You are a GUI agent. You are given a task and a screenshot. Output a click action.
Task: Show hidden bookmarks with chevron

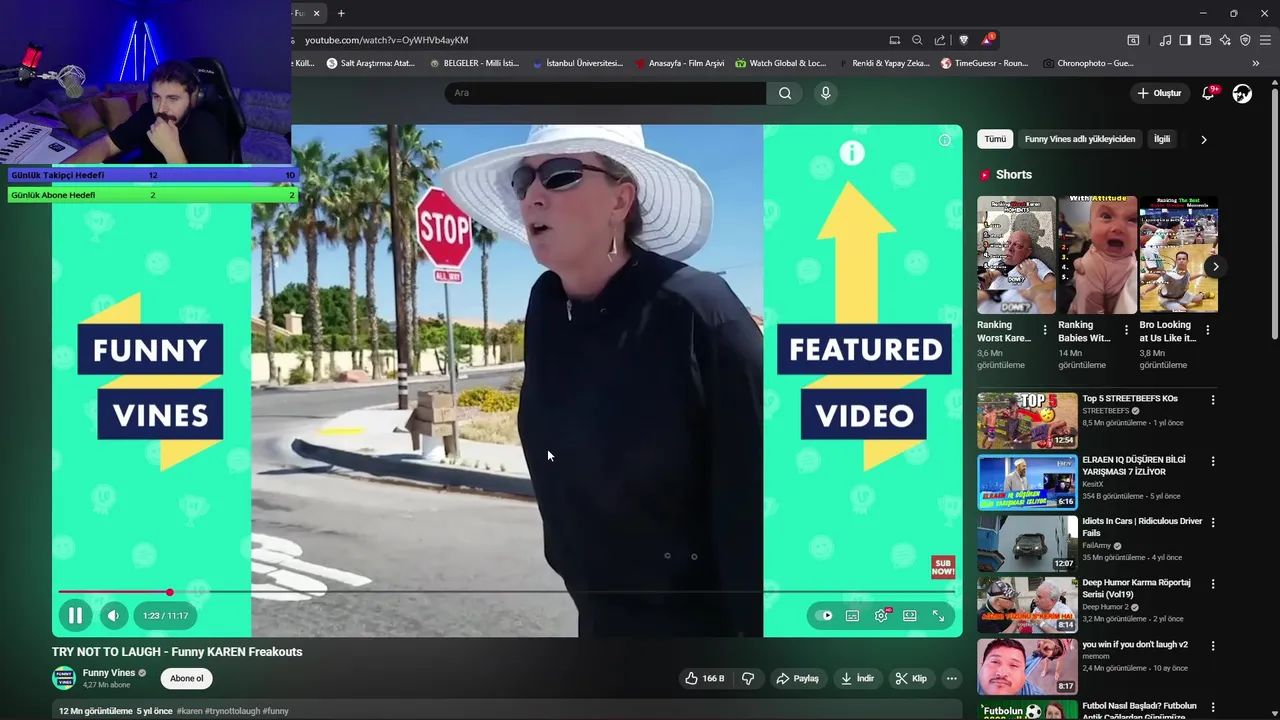tap(1256, 63)
